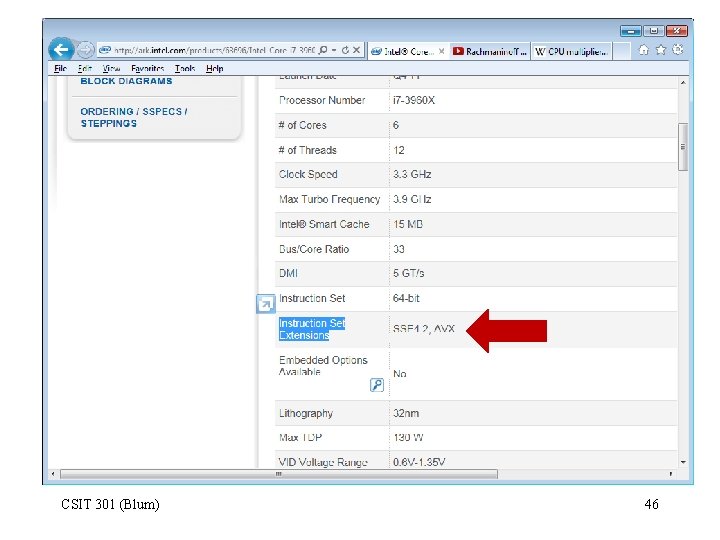The image size is (720, 540).
Task: Click the vertical scrollbar up arrow
Action: tap(683, 83)
